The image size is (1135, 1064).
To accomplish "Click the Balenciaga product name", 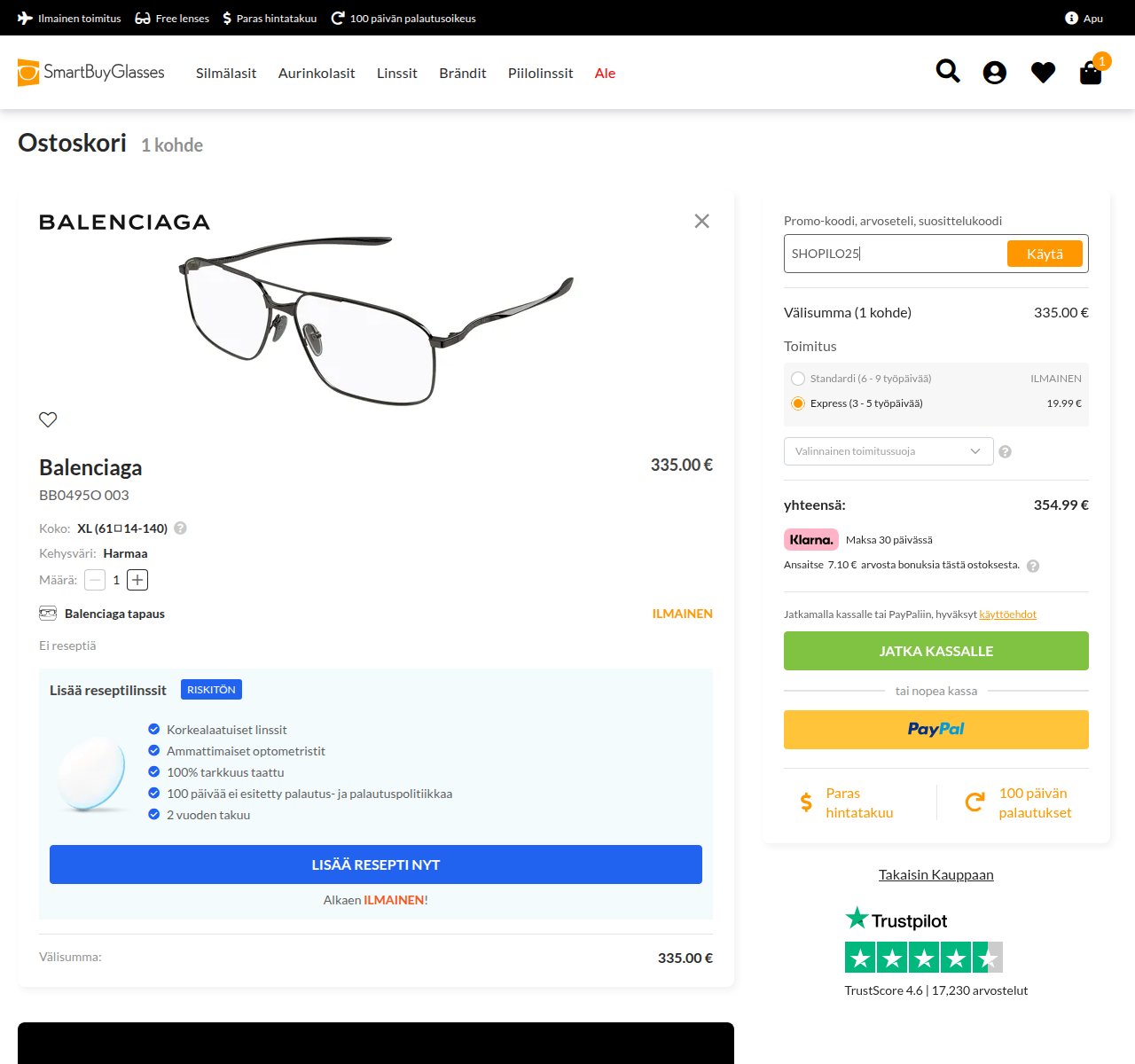I will coord(90,467).
